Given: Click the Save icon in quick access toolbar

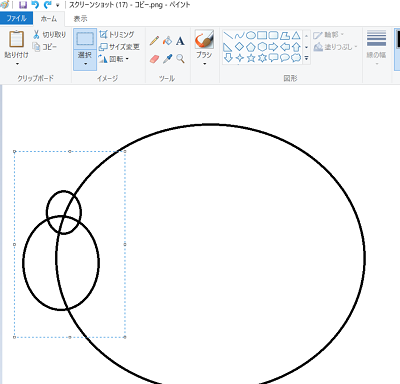Looking at the screenshot, I should tap(23, 5).
